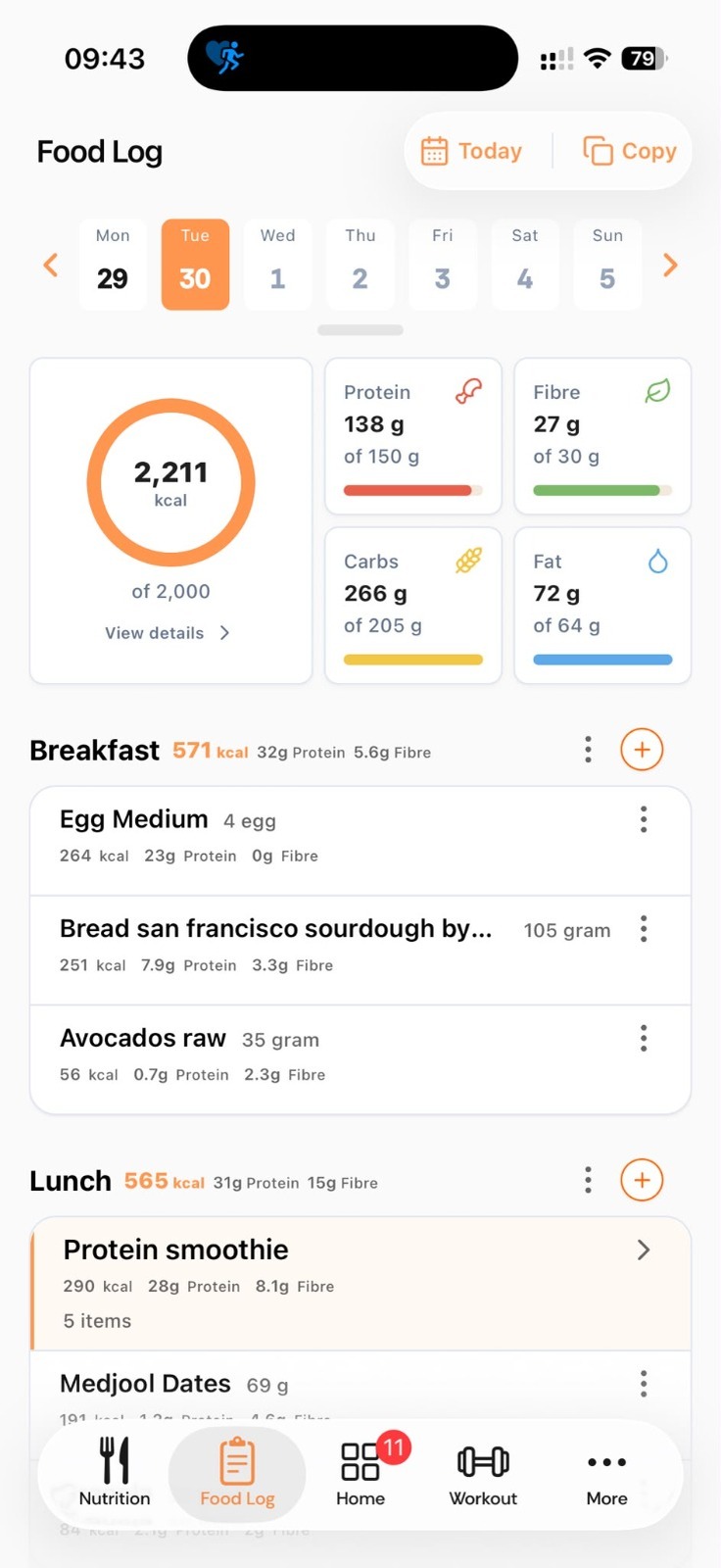
Task: Open the Workout dumbbell icon
Action: pos(483,1461)
